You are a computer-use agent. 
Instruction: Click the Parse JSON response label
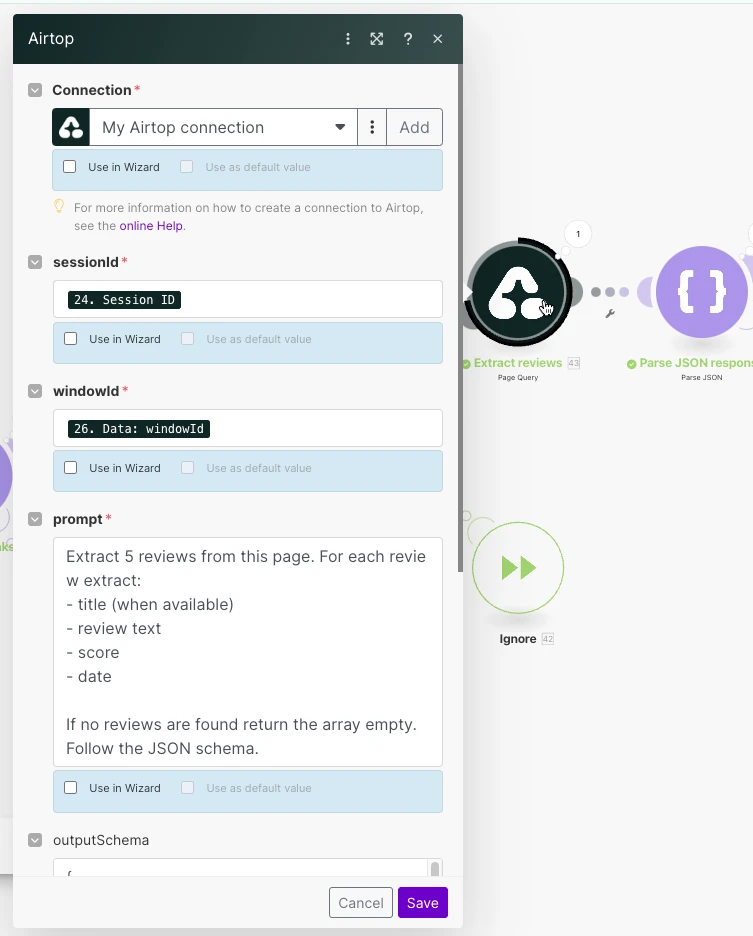696,363
